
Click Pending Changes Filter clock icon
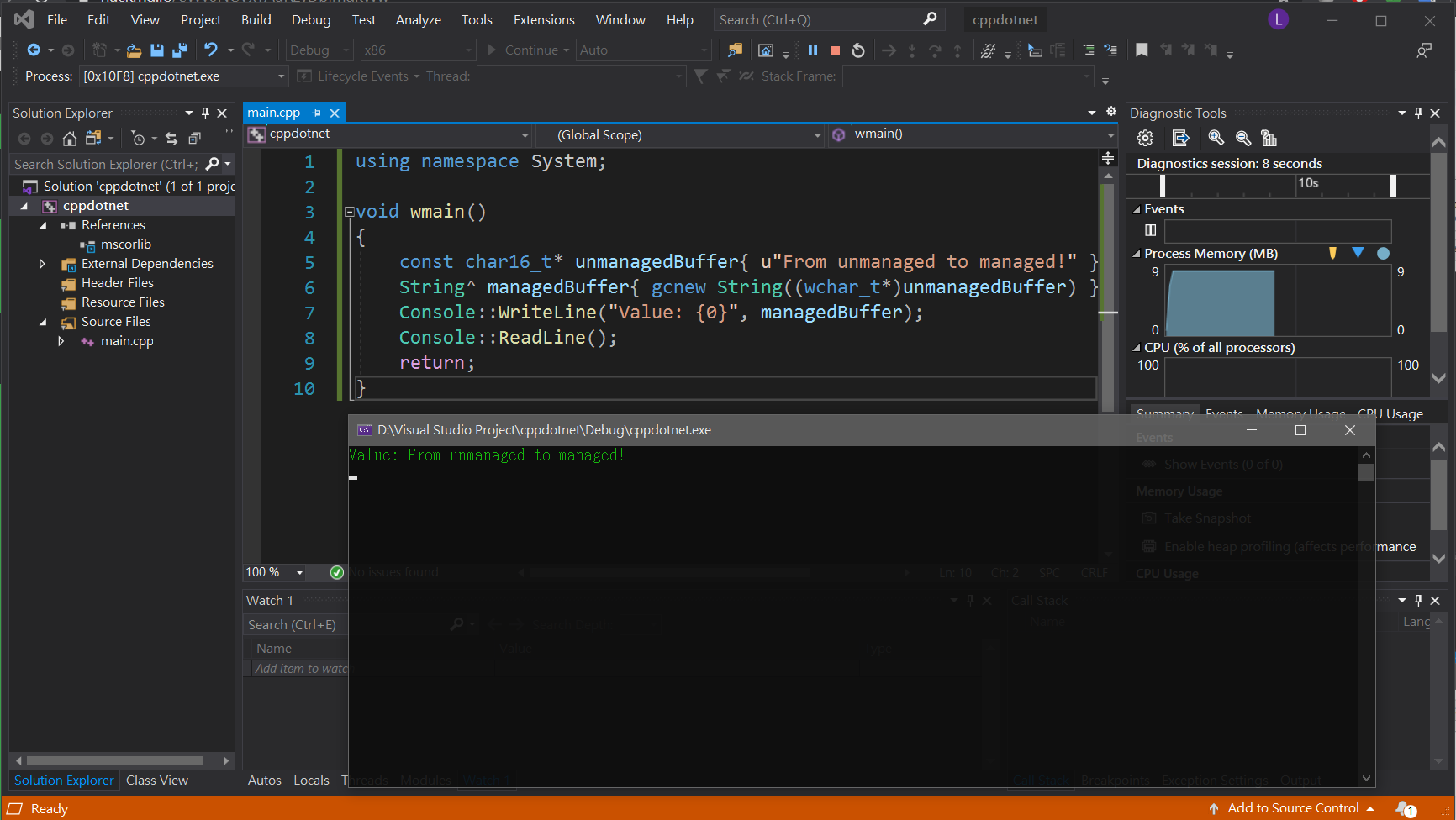pyautogui.click(x=139, y=138)
